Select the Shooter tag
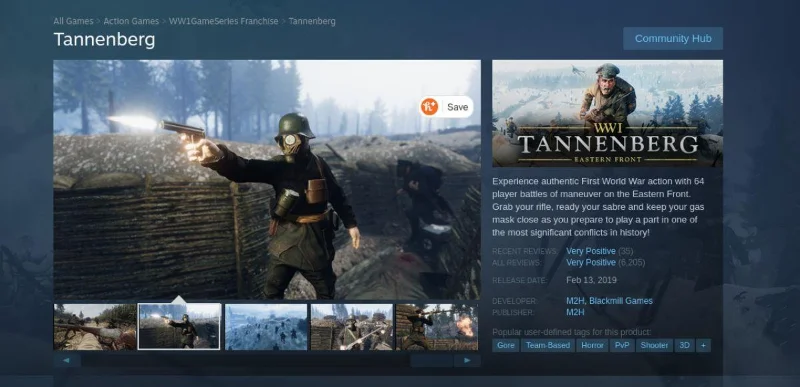 [x=655, y=345]
